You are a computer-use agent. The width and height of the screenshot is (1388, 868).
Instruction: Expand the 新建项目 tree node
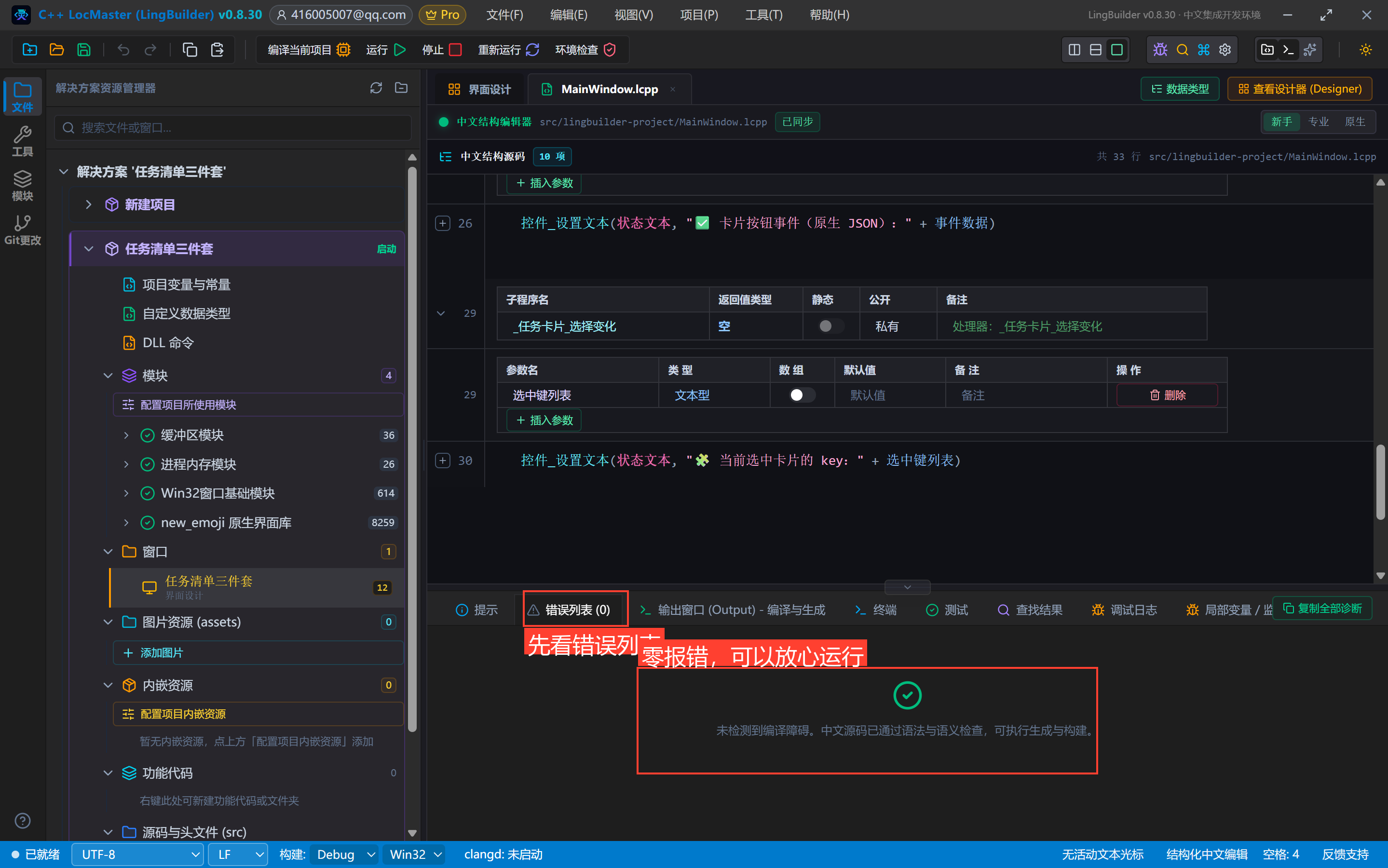(88, 204)
